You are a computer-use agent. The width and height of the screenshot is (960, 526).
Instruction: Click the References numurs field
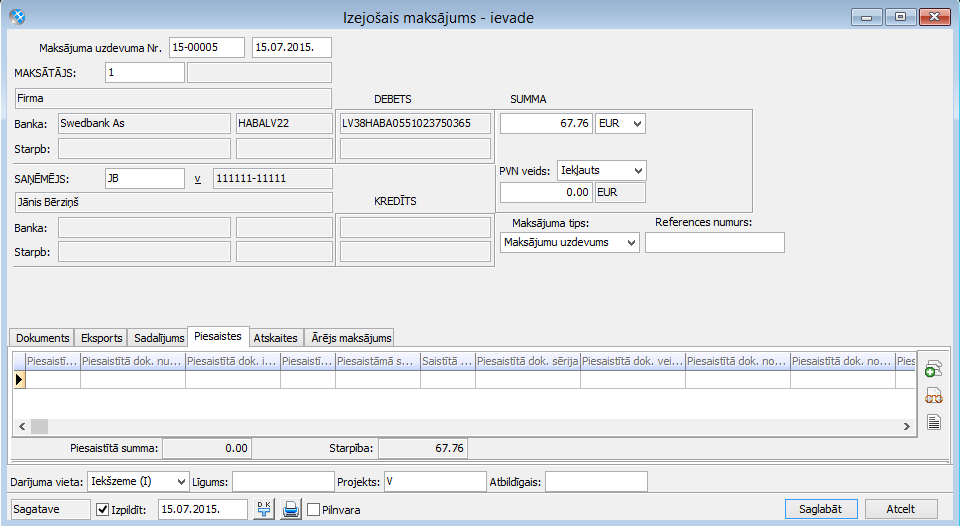pos(714,242)
